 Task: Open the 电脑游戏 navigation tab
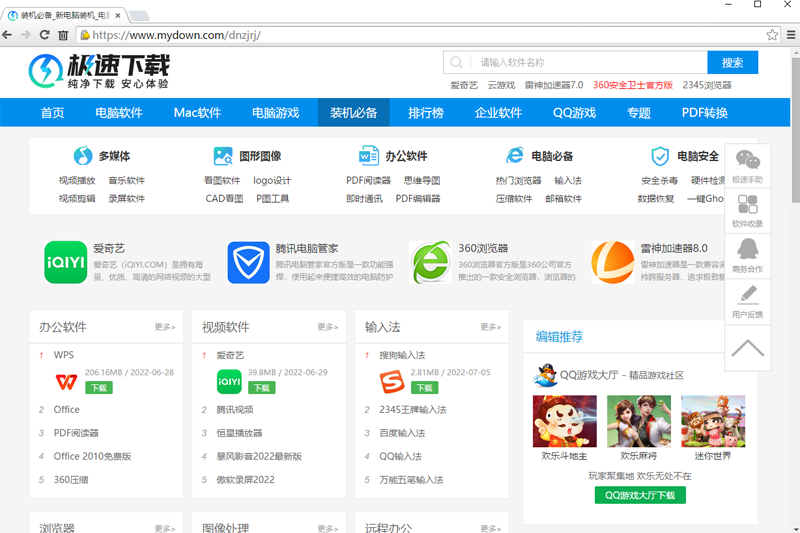point(275,113)
